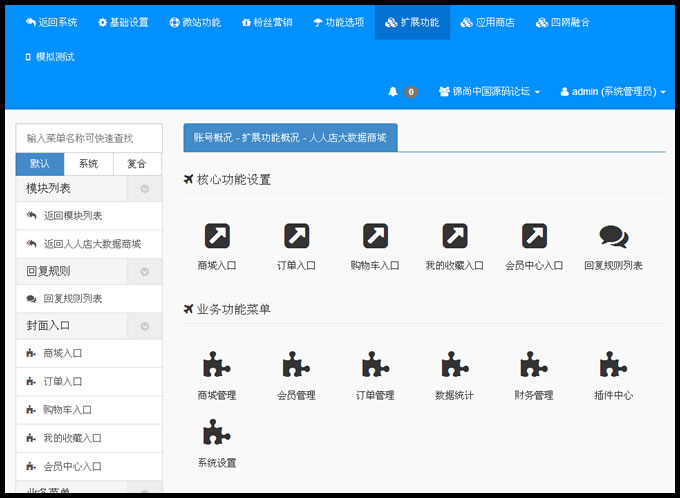
Task: Open the 应用商店 top menu
Action: point(488,21)
